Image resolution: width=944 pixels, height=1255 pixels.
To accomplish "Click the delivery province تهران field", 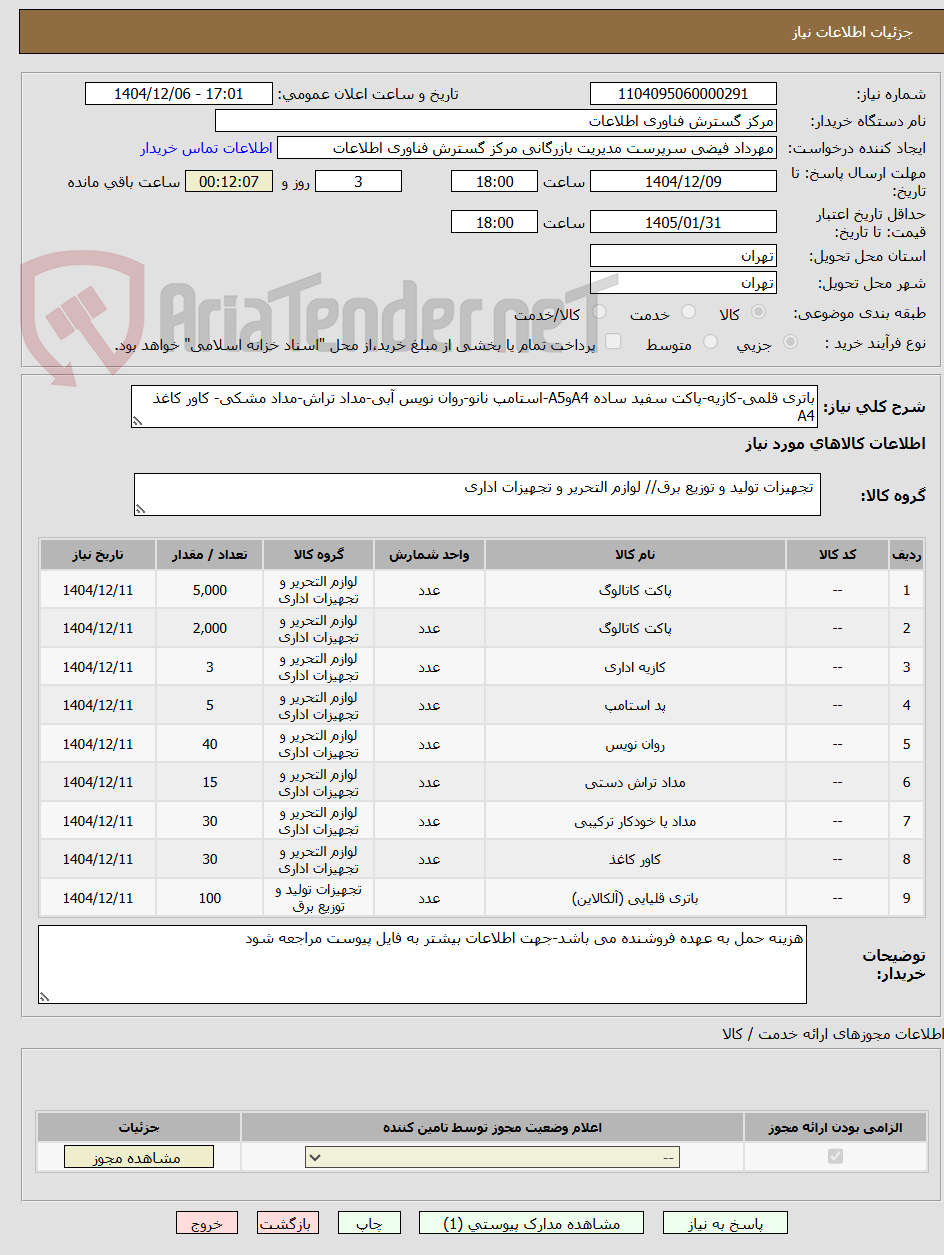I will click(683, 256).
